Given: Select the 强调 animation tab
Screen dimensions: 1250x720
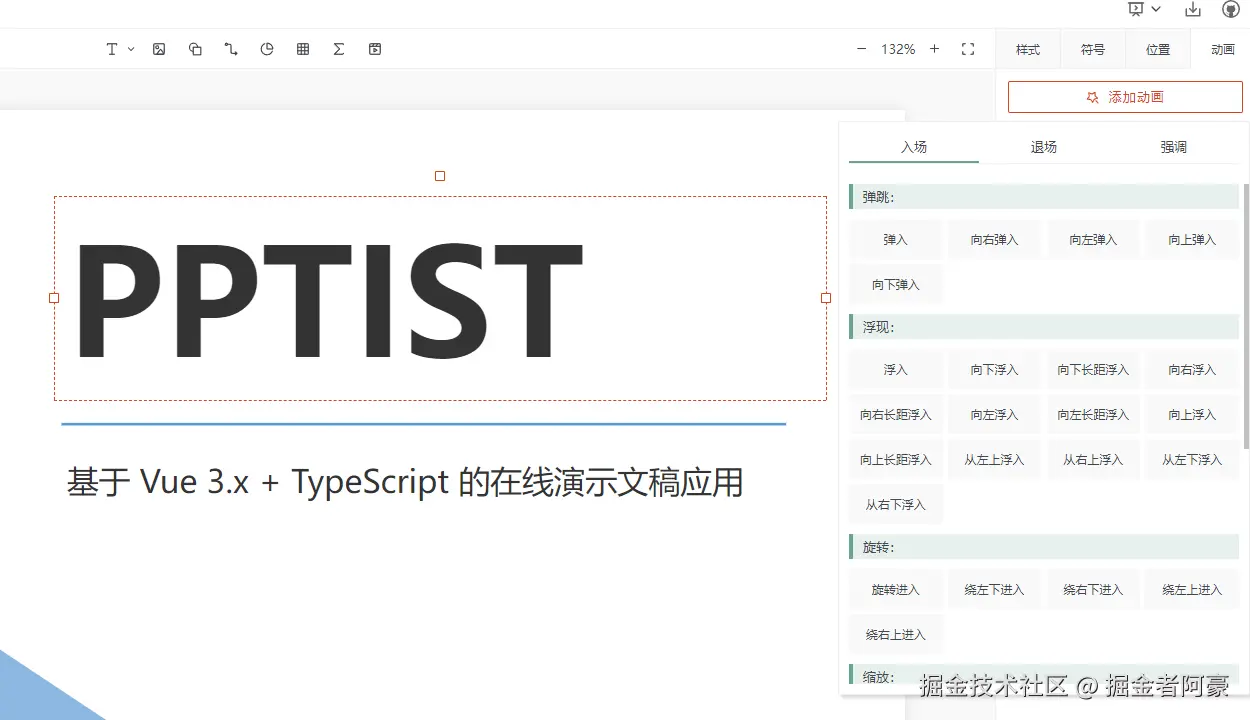Looking at the screenshot, I should click(x=1174, y=147).
